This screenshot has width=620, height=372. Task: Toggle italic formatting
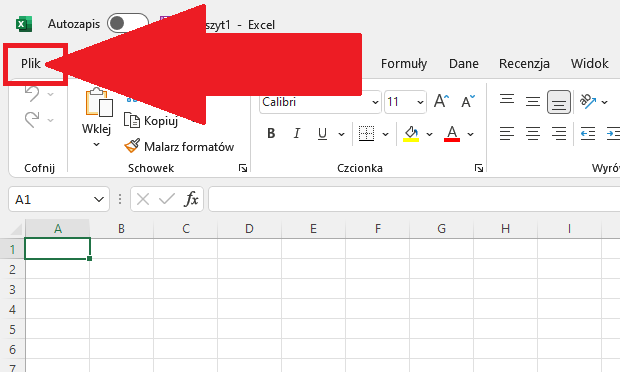297,134
